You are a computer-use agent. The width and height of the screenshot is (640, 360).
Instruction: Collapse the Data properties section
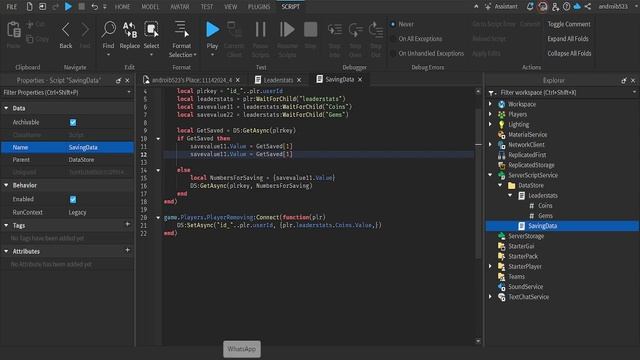coord(6,108)
